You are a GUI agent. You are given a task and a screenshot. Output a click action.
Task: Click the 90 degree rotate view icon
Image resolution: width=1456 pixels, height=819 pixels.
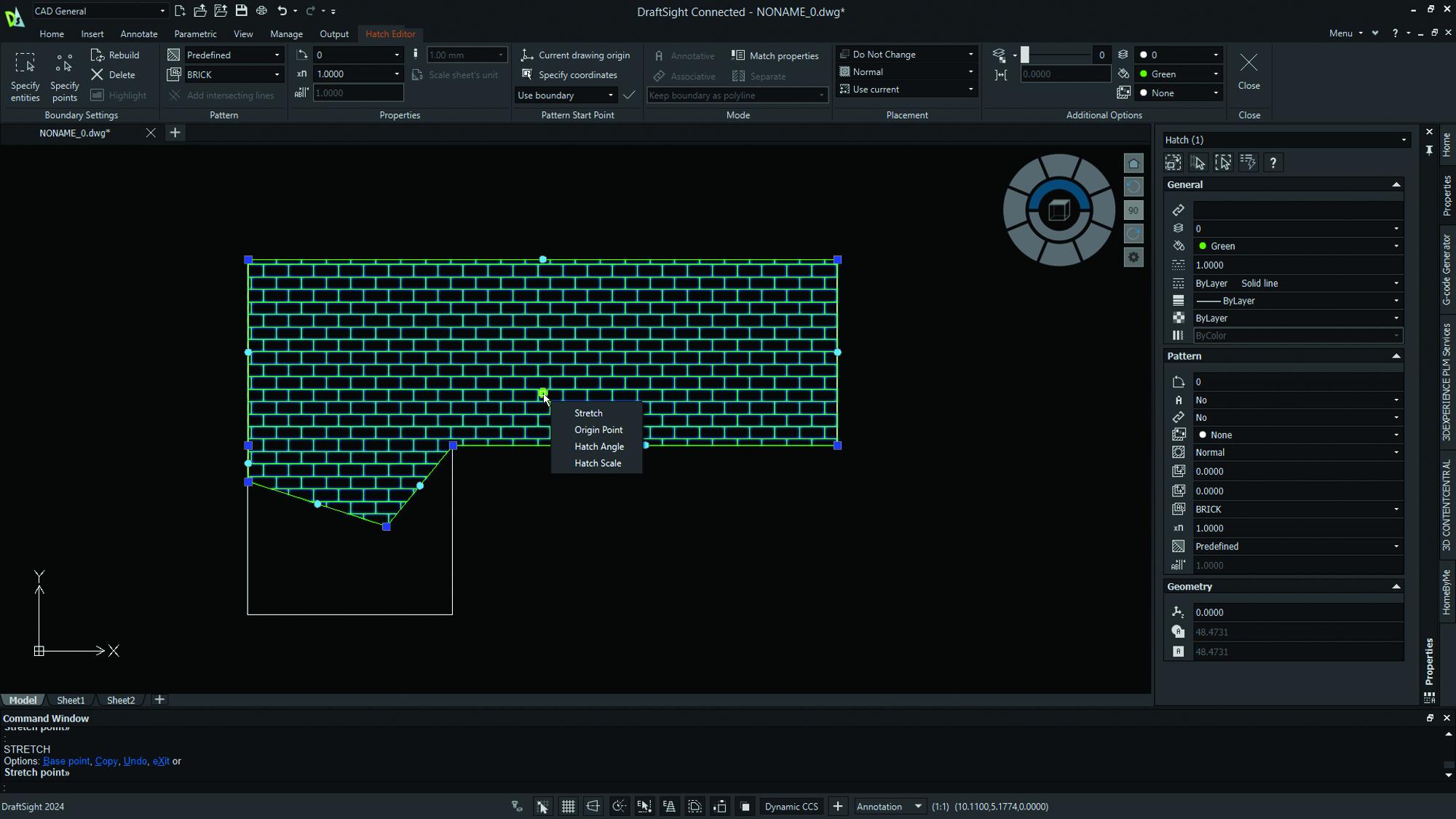1133,210
